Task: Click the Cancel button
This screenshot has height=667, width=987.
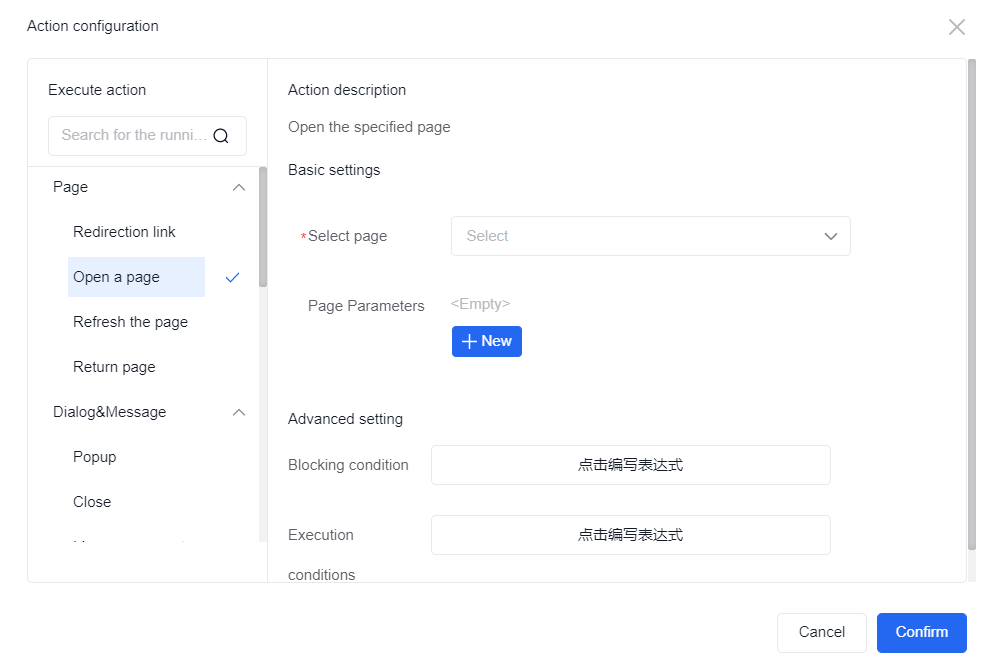Action: (821, 632)
